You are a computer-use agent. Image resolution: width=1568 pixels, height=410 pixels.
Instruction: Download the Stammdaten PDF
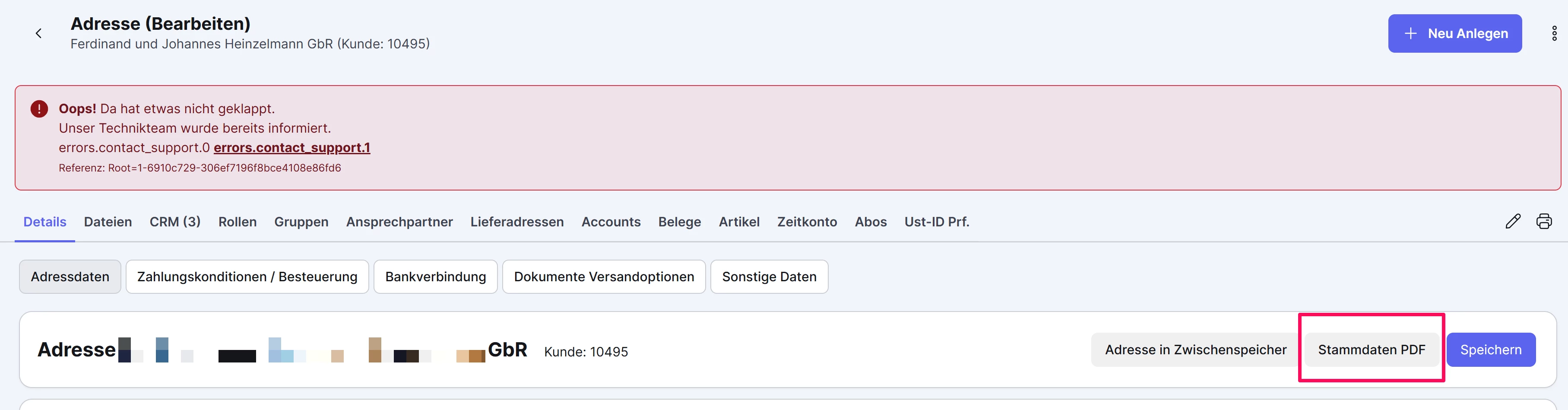[x=1372, y=350]
